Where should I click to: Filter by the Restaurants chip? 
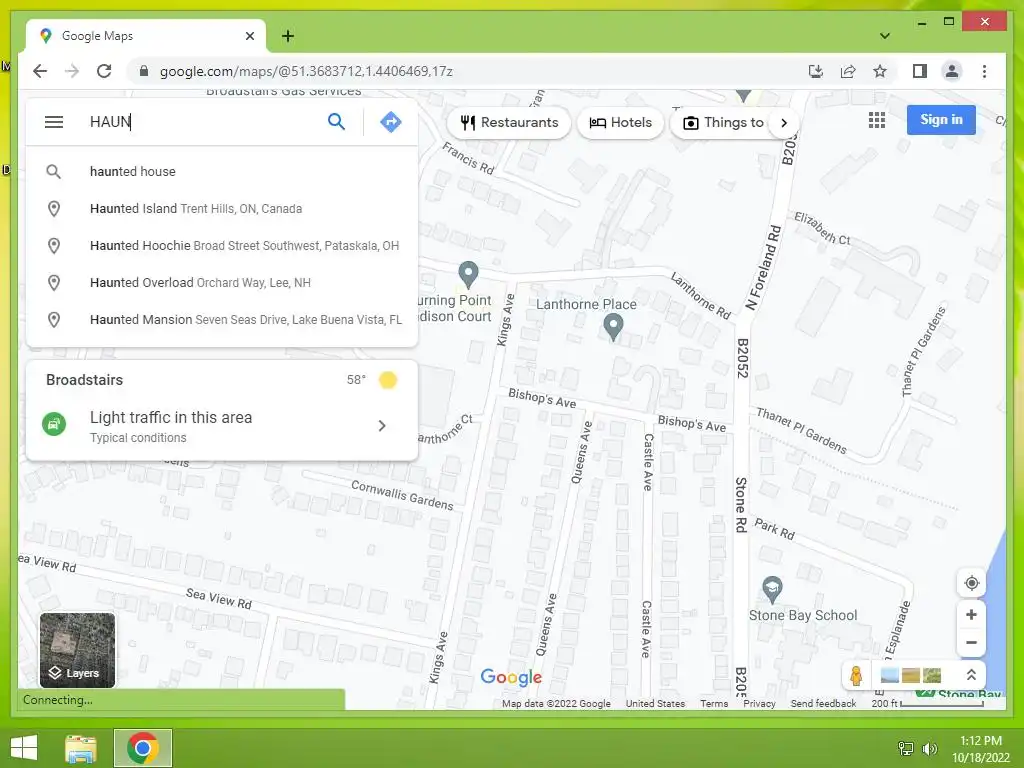tap(509, 123)
